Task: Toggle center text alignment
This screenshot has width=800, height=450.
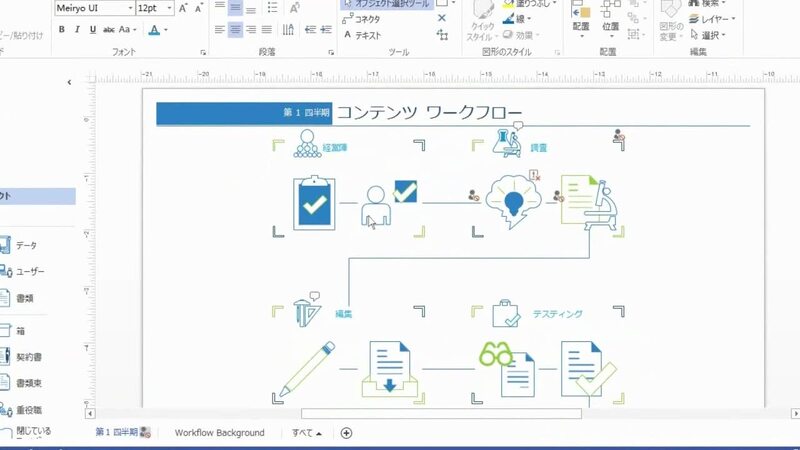Action: (x=235, y=30)
